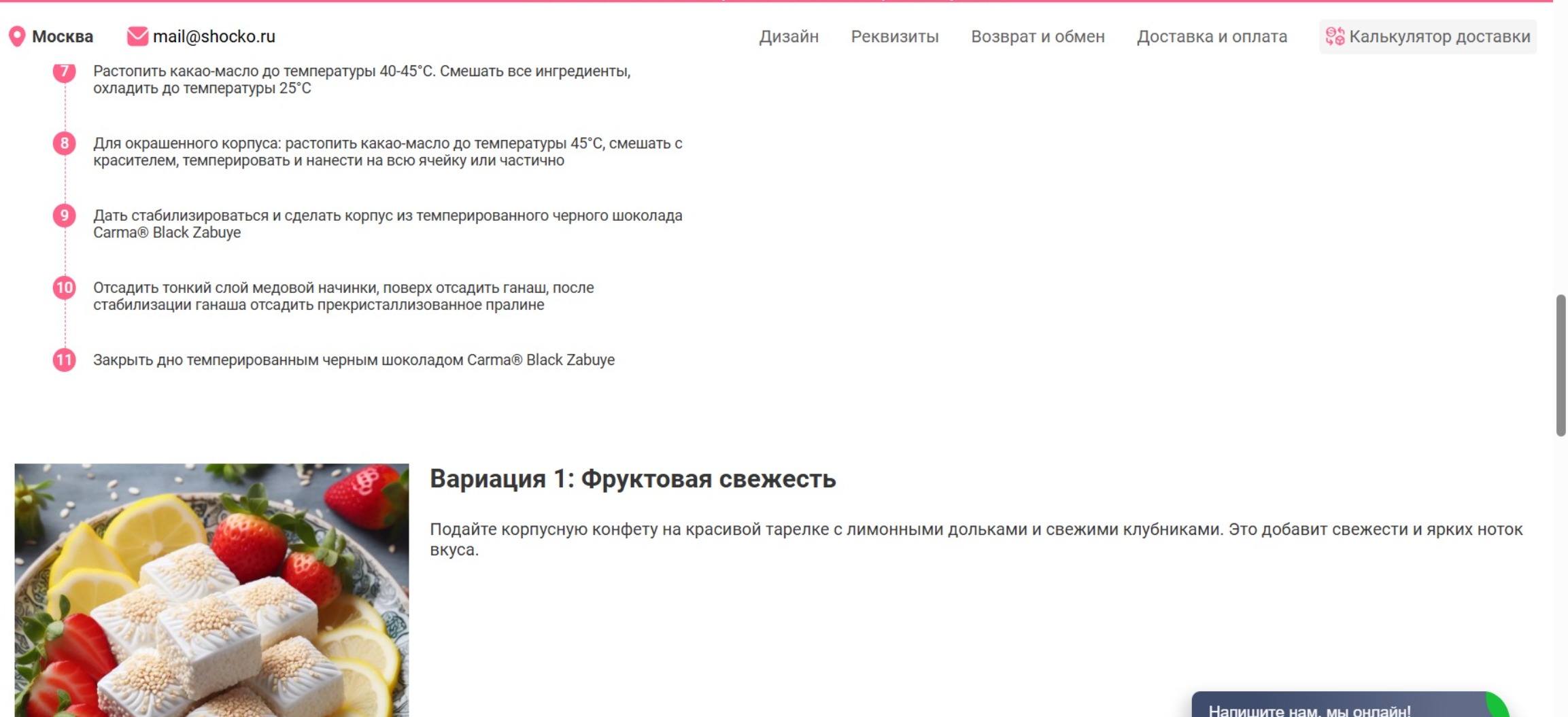Viewport: 1568px width, 717px height.
Task: Click the text 'Закрыть дно темперированным черным шоколадом'
Action: [x=277, y=360]
